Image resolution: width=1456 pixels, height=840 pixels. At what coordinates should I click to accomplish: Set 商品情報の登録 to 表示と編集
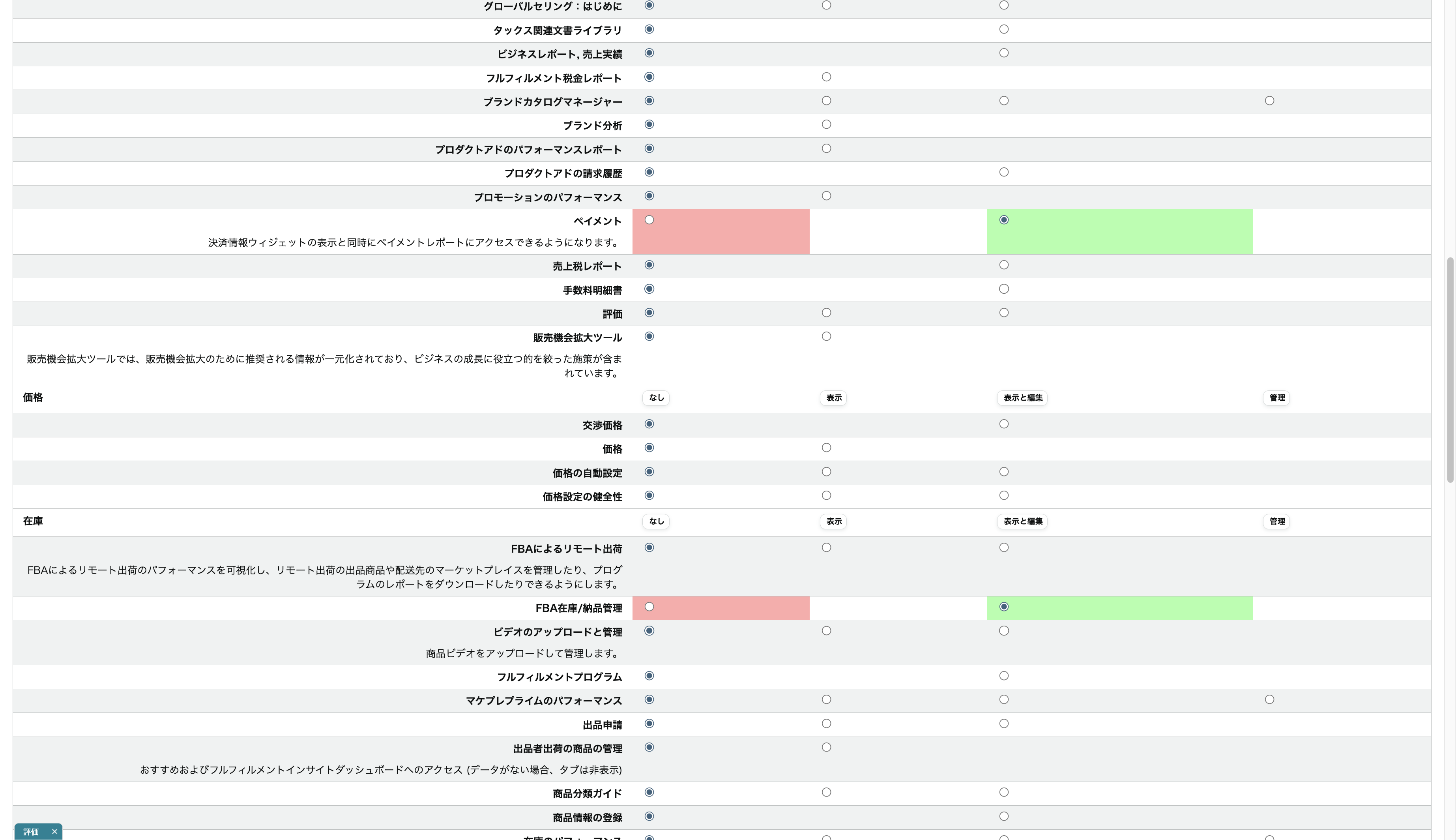1004,817
